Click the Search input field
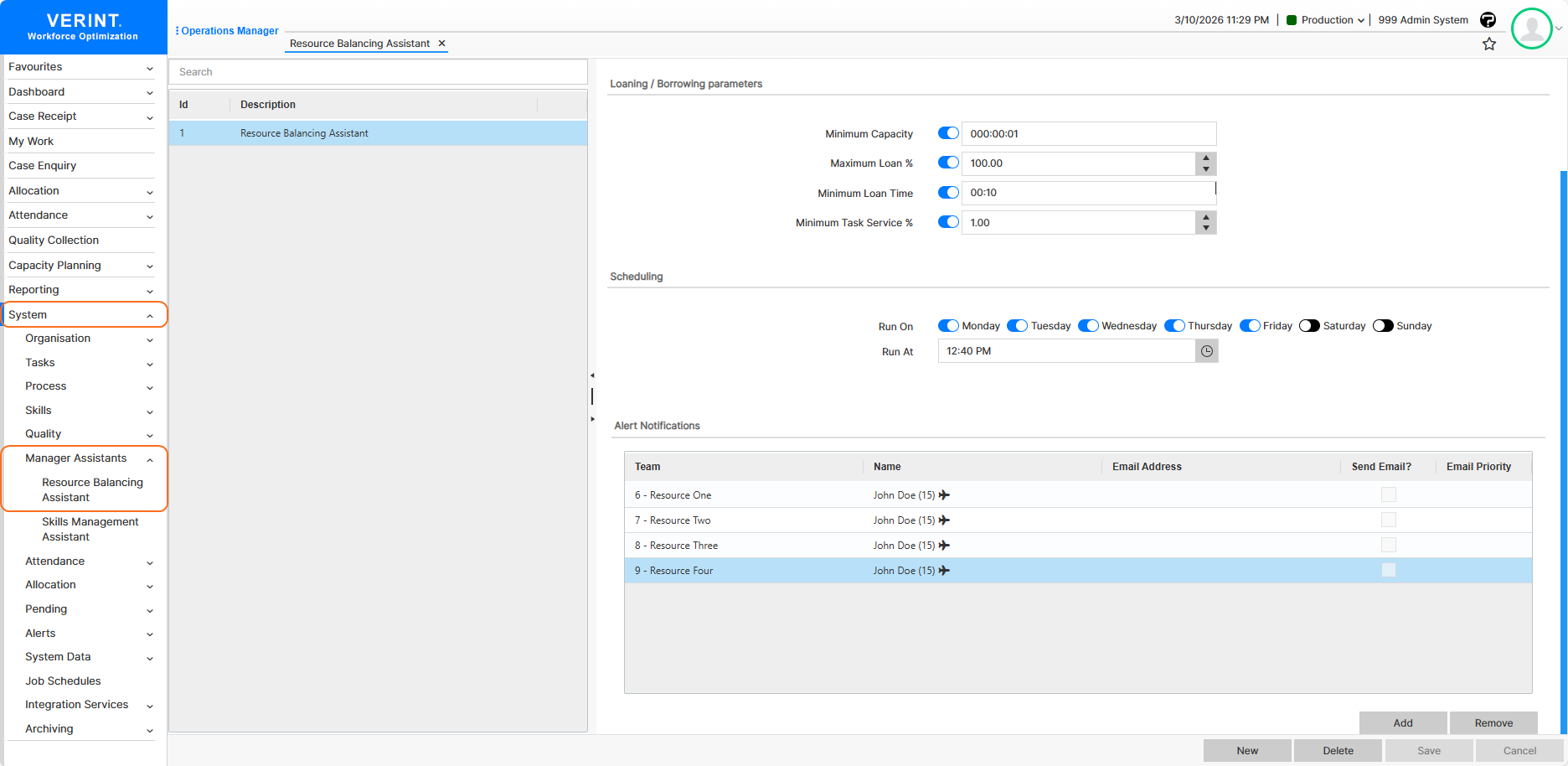The image size is (1568, 766). point(377,72)
